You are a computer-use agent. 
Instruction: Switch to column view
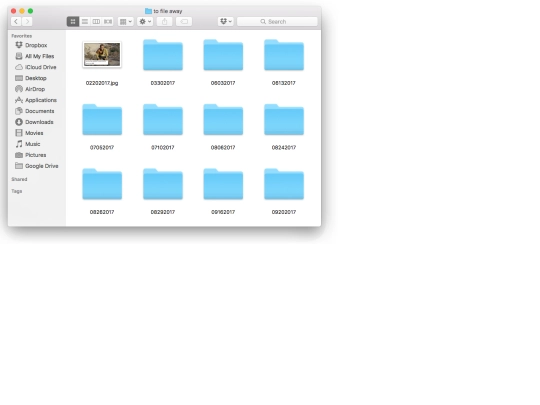(96, 22)
